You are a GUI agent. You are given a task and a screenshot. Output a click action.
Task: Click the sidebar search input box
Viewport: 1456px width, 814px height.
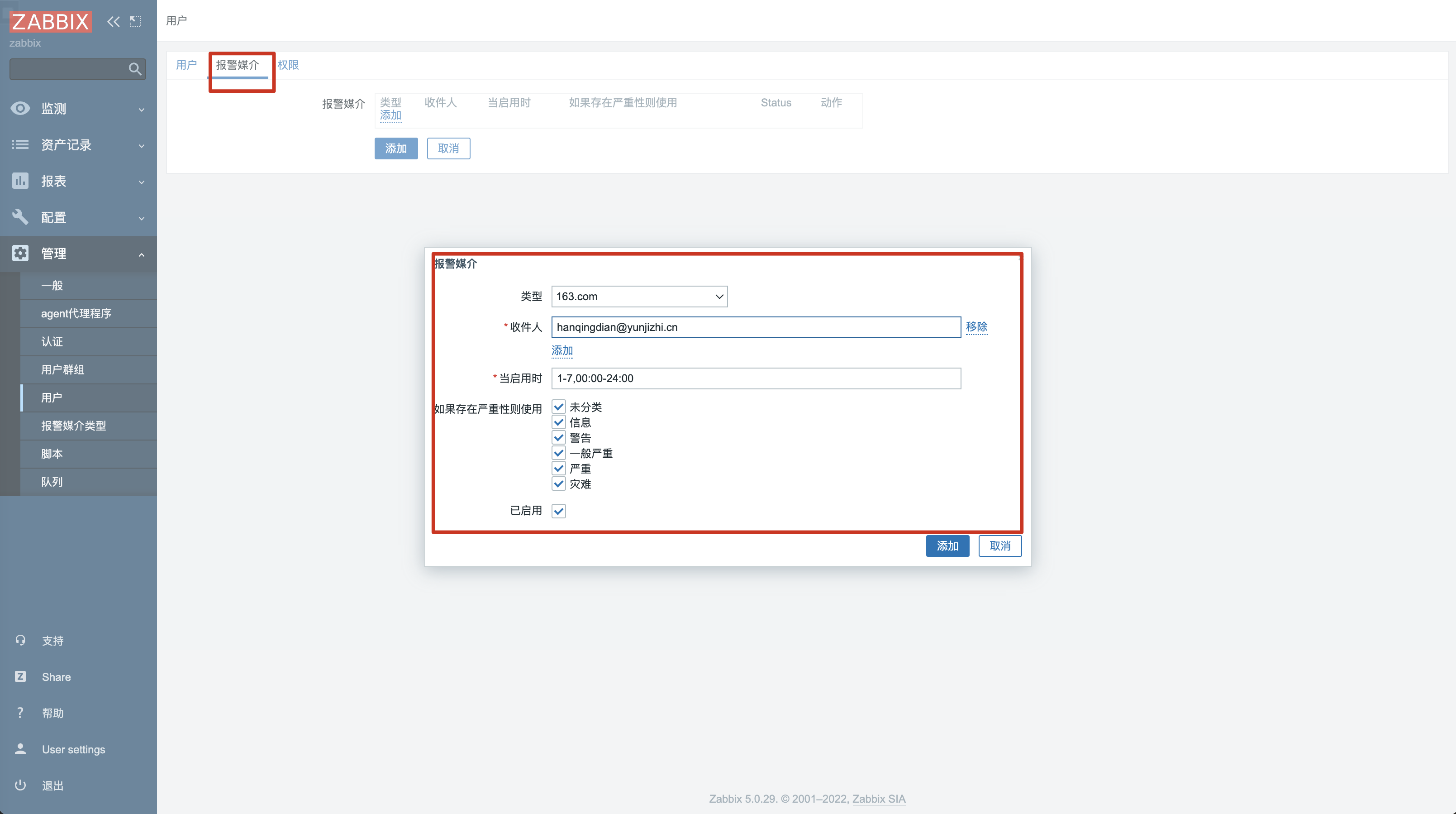coord(77,69)
